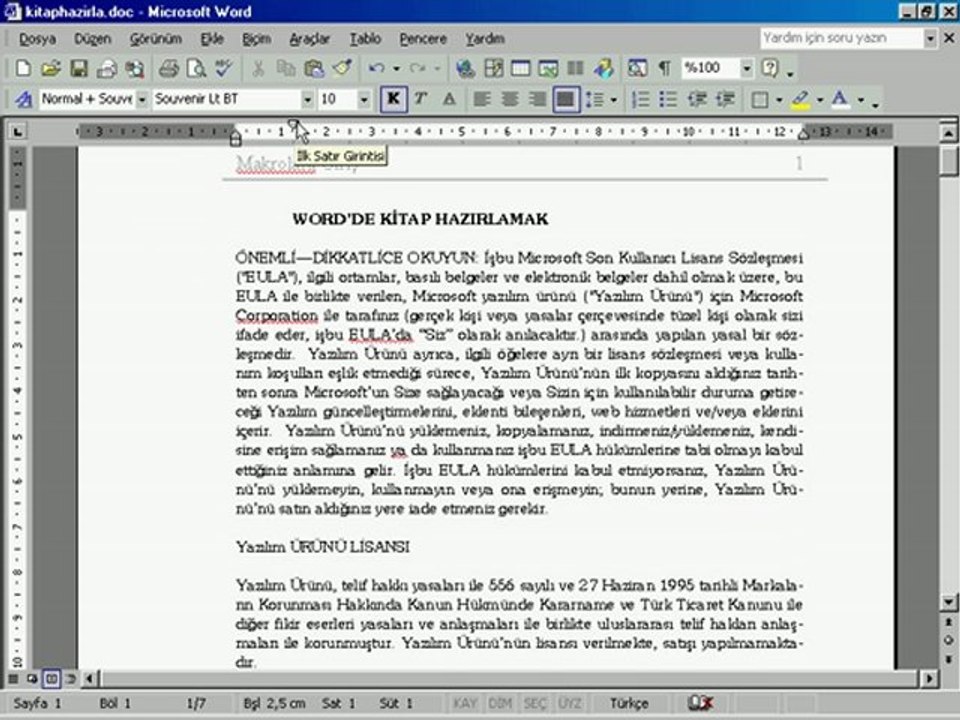Screen dimensions: 960x720
Task: Open the borders dropdown arrow
Action: click(x=779, y=100)
